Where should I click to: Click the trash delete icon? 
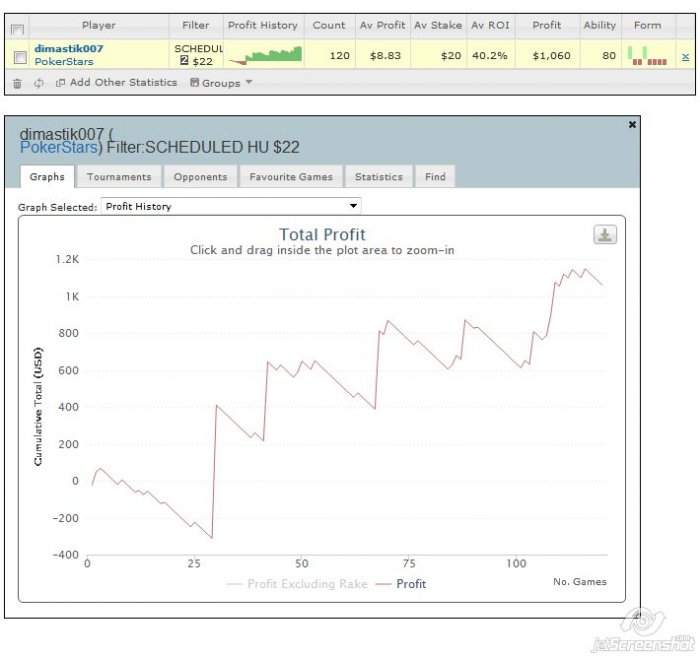click(17, 83)
